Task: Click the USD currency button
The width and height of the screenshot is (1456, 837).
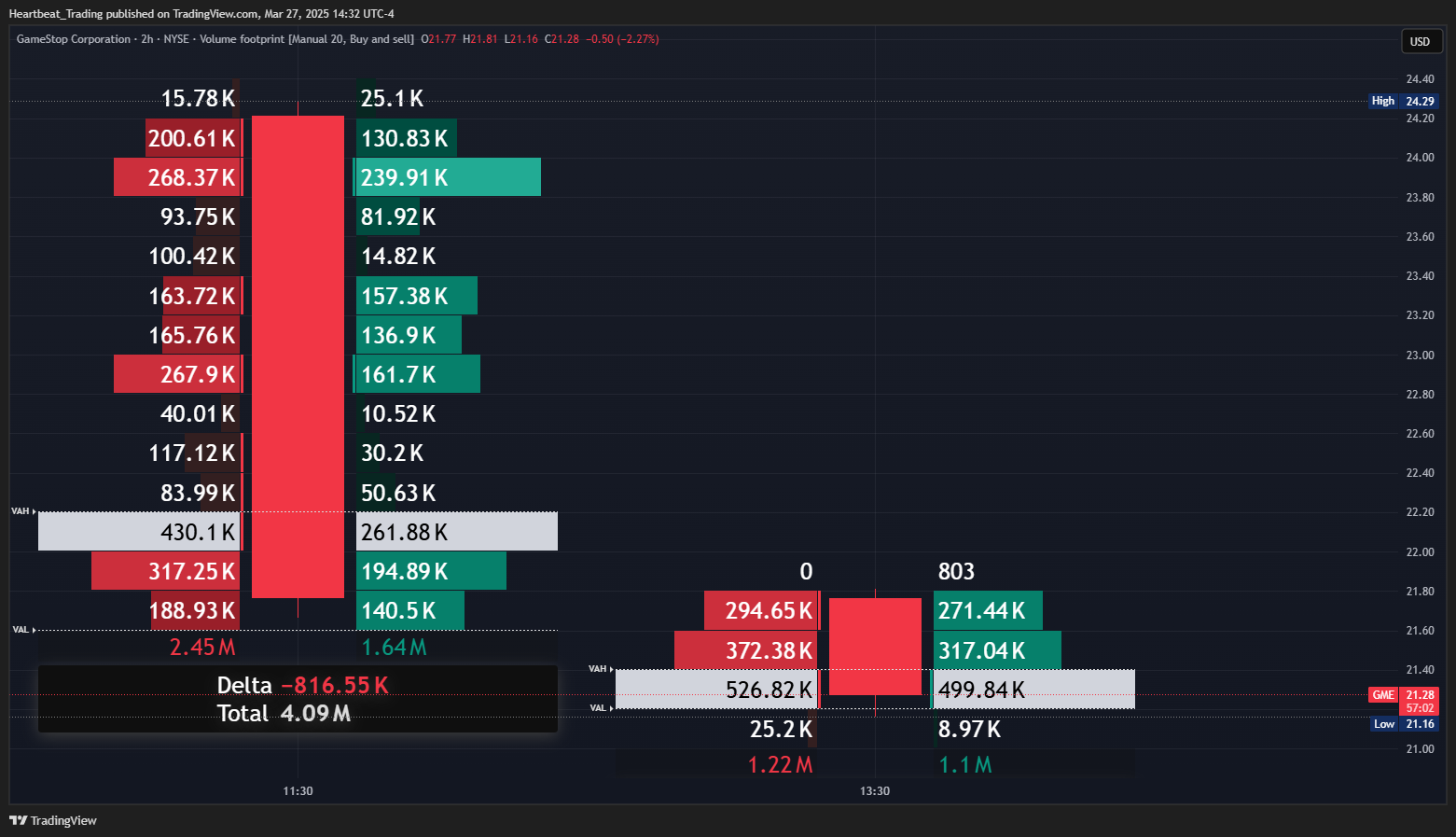Action: [x=1422, y=41]
